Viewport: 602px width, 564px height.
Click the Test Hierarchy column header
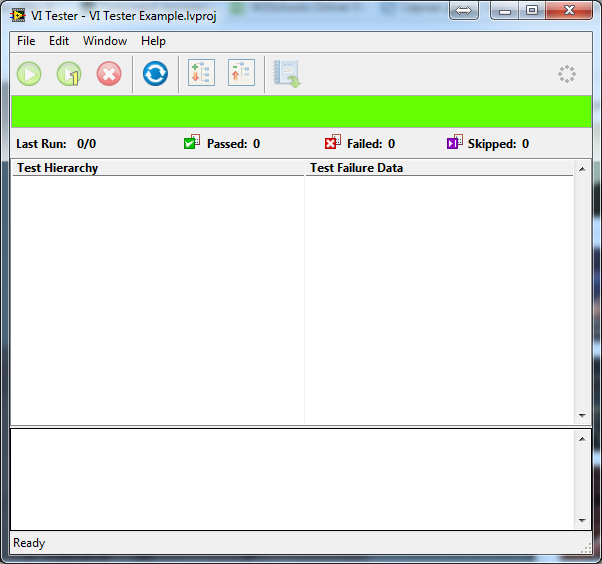pos(158,168)
